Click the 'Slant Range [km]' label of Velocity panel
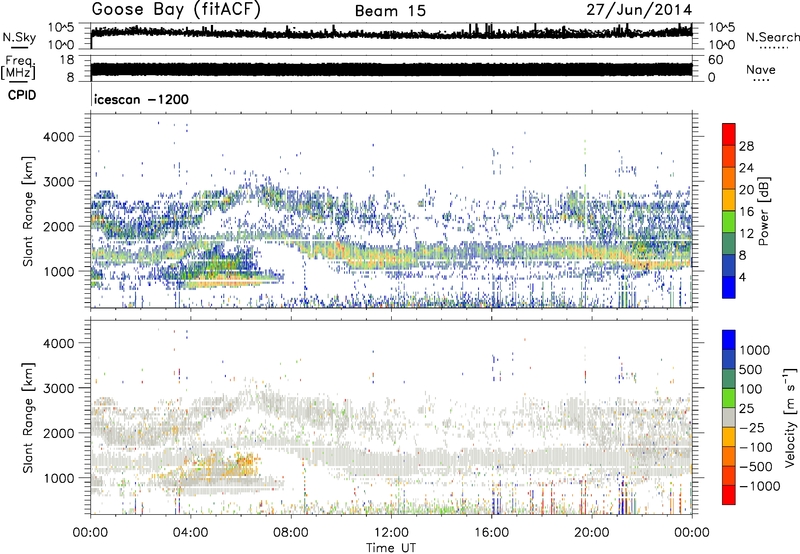 point(28,417)
